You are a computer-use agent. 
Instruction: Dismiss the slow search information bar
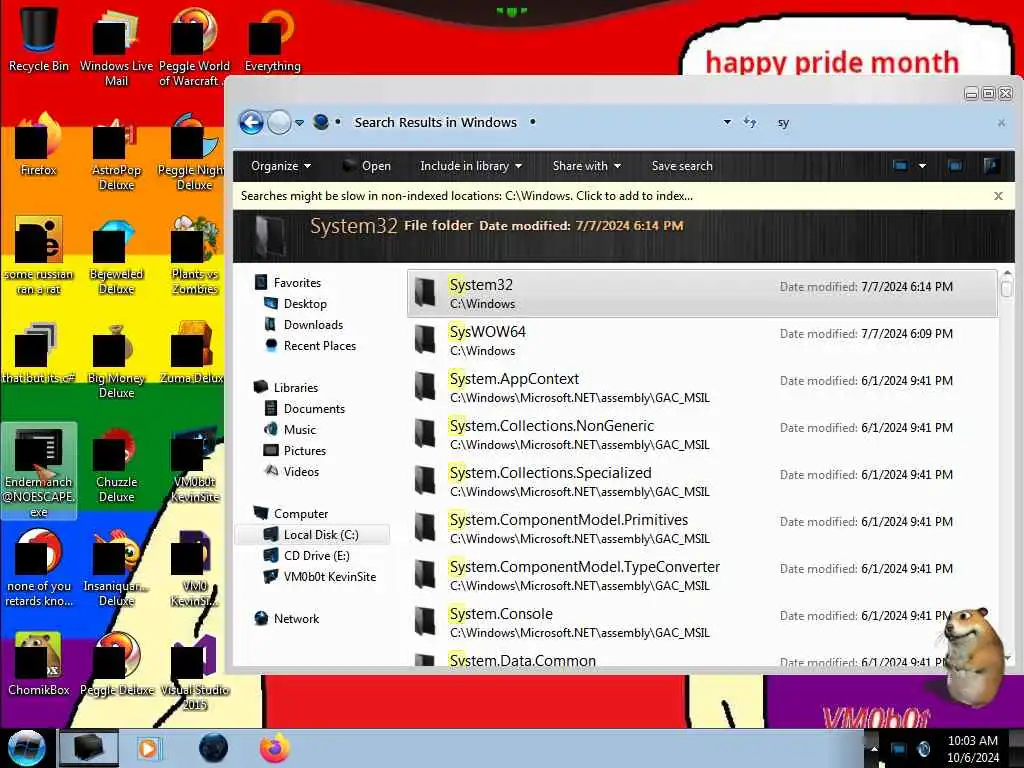tap(998, 196)
